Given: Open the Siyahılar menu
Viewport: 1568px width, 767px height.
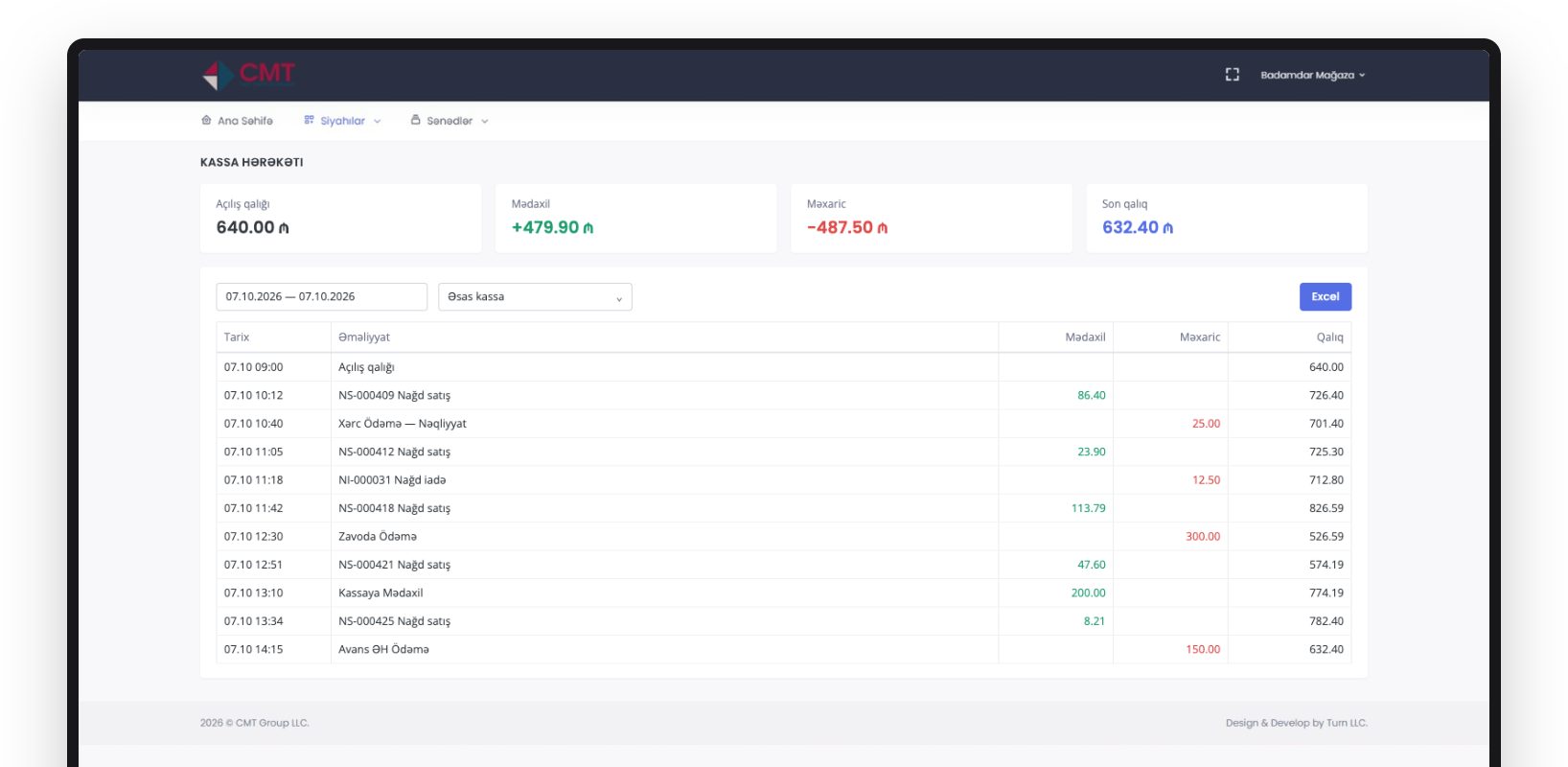Looking at the screenshot, I should [342, 121].
